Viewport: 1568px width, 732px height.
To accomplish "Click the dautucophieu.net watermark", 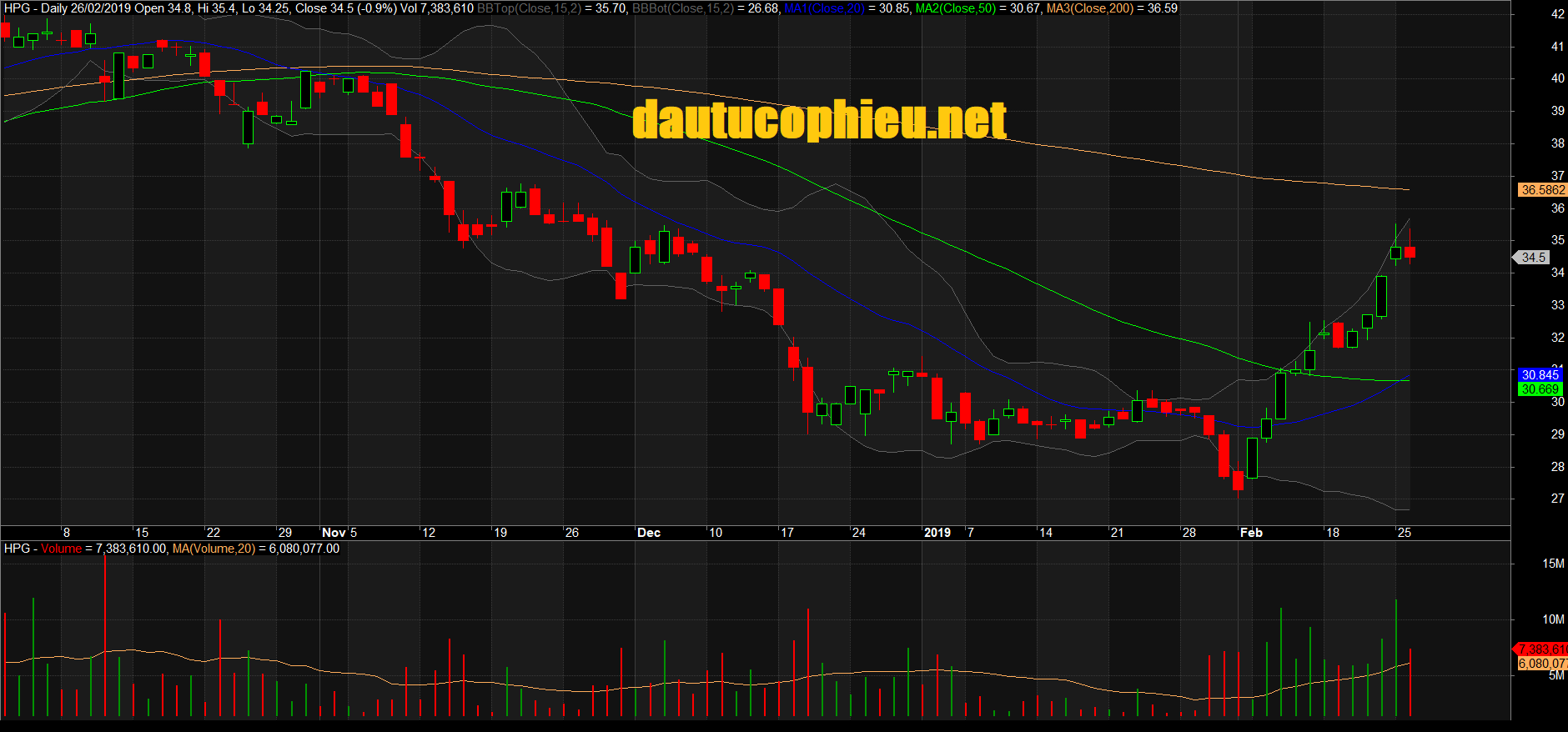I will [819, 120].
